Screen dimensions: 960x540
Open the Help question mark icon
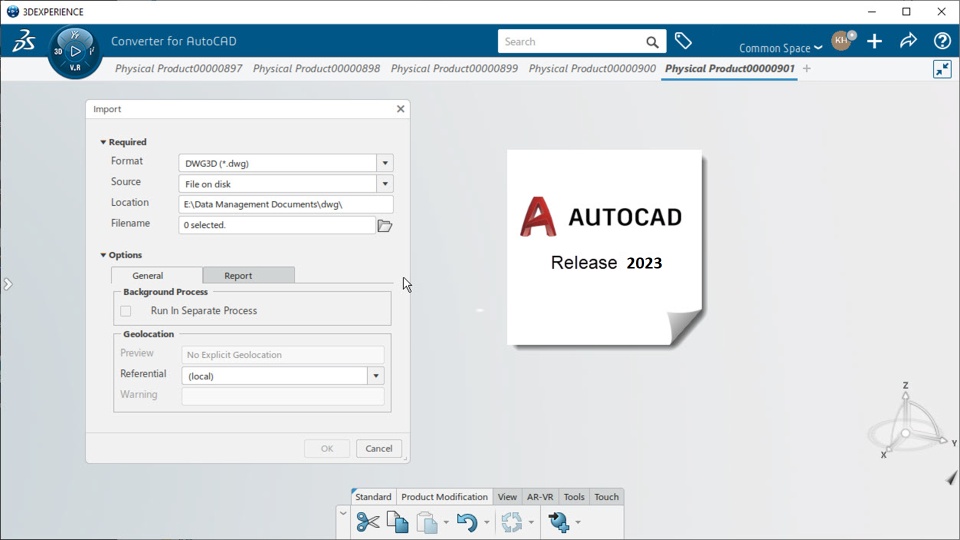[x=942, y=41]
